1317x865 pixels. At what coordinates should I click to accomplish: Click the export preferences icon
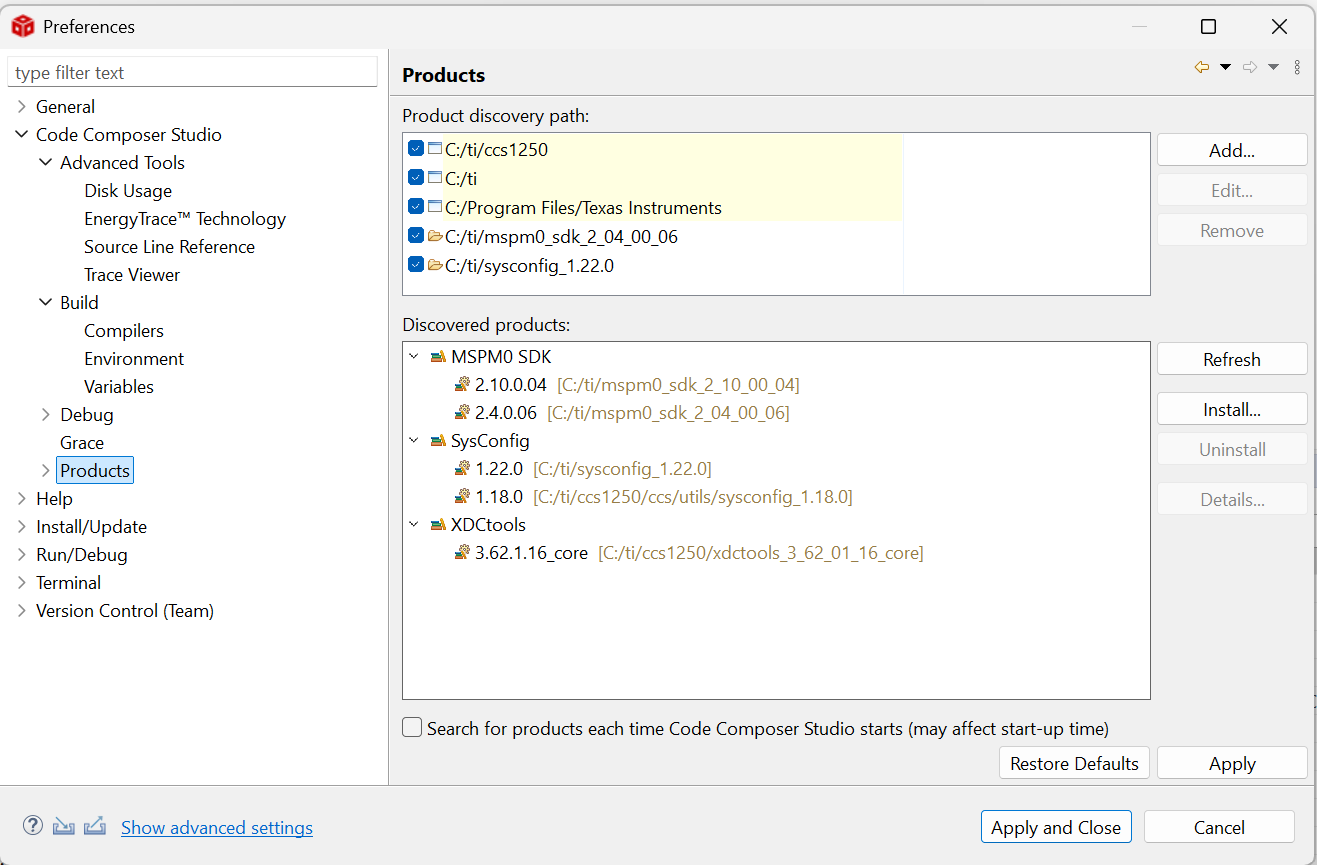[x=95, y=826]
